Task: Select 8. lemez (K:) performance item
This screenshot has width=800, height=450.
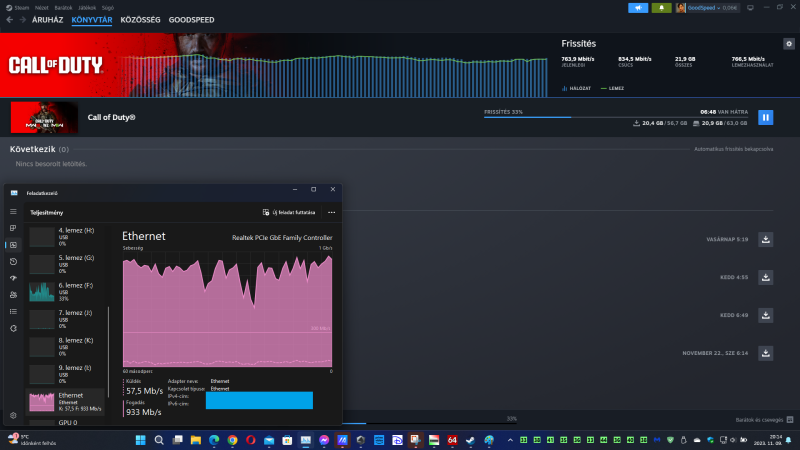Action: (65, 347)
